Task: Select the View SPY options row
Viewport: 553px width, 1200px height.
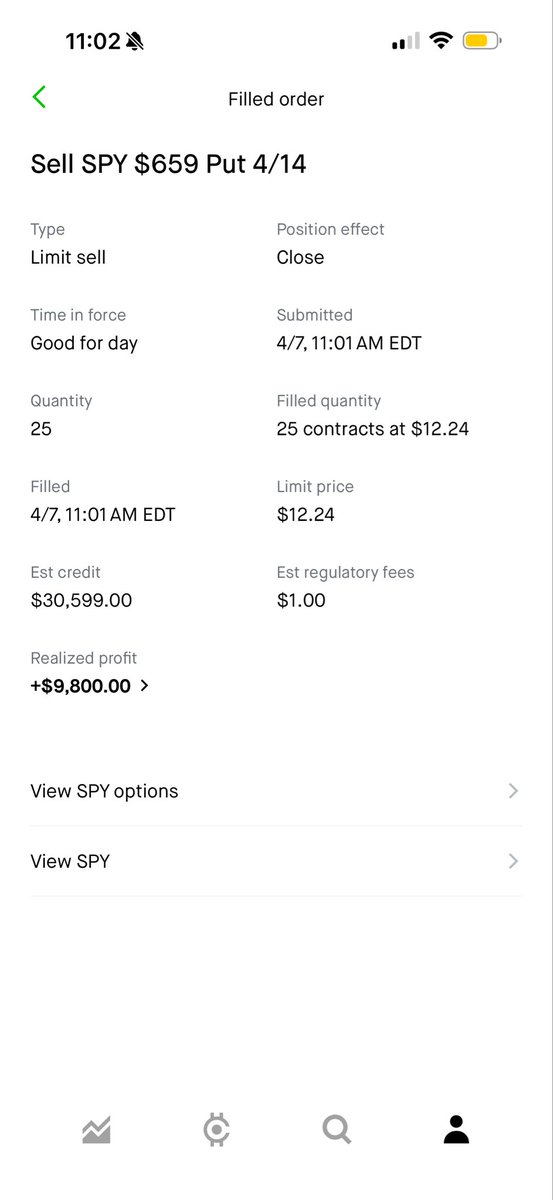Action: pos(276,791)
